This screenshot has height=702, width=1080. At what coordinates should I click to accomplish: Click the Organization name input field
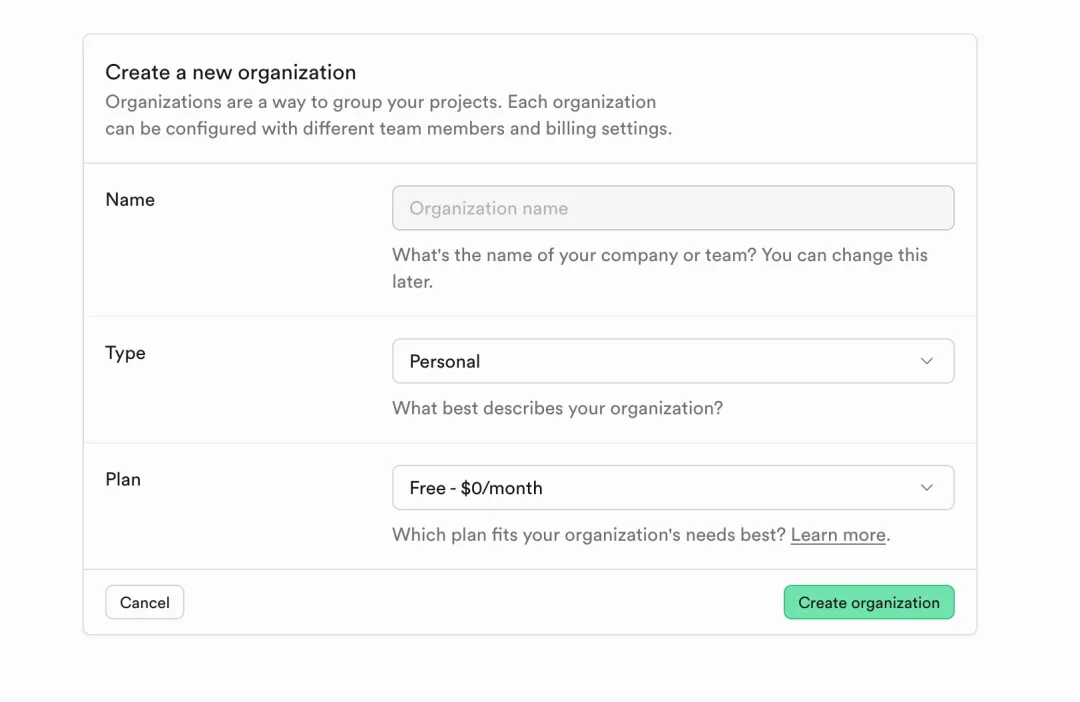tap(672, 208)
